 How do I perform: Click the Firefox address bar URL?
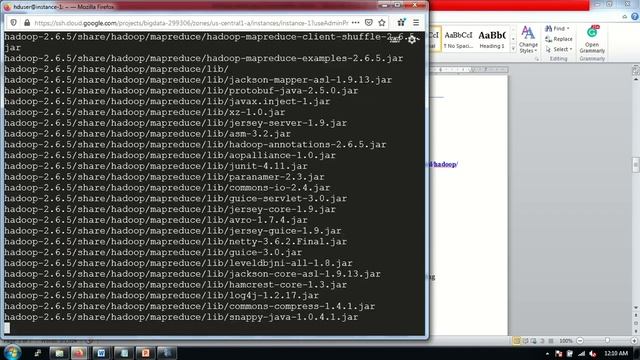[191, 23]
